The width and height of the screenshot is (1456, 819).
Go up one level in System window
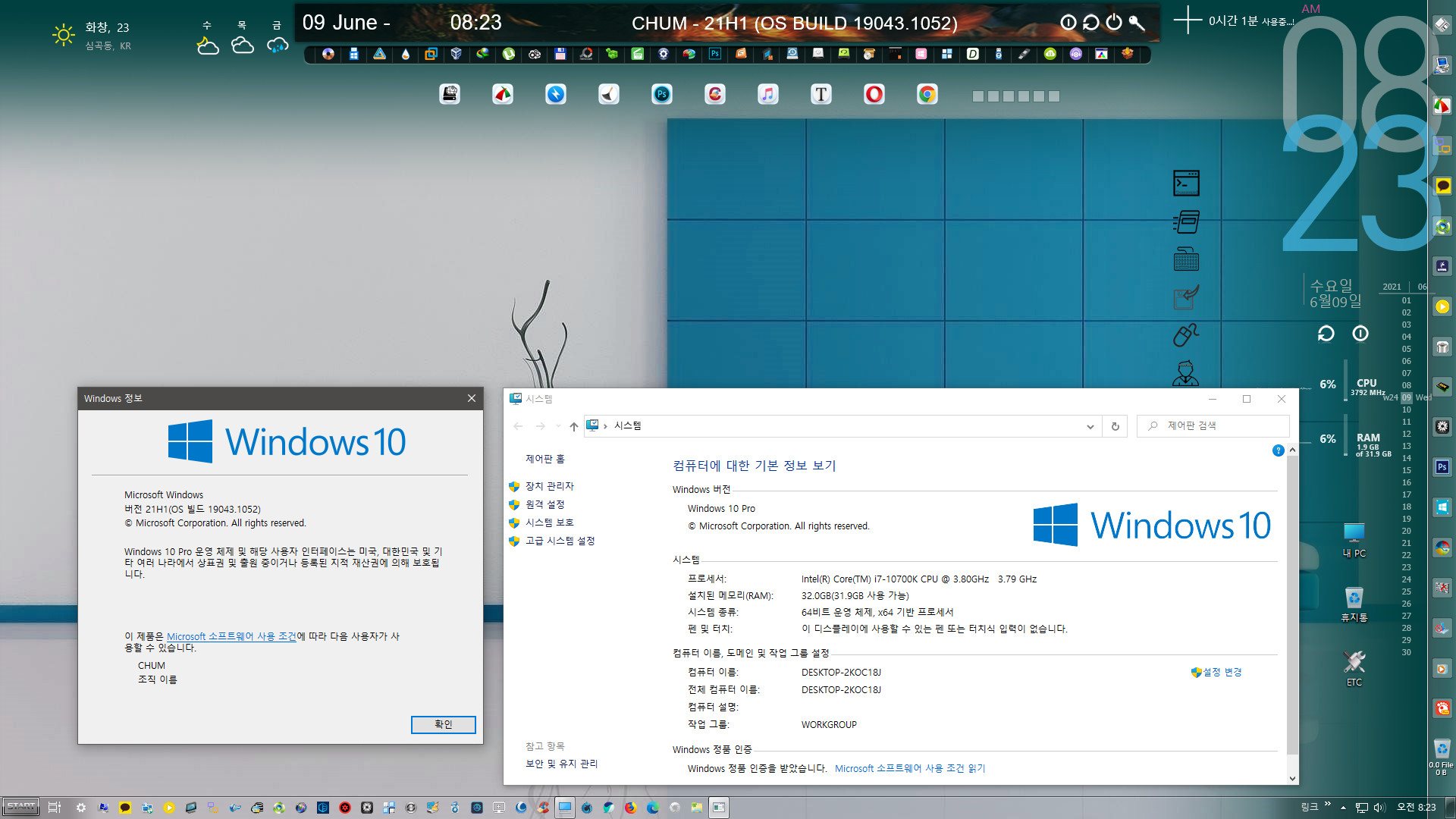(x=574, y=427)
